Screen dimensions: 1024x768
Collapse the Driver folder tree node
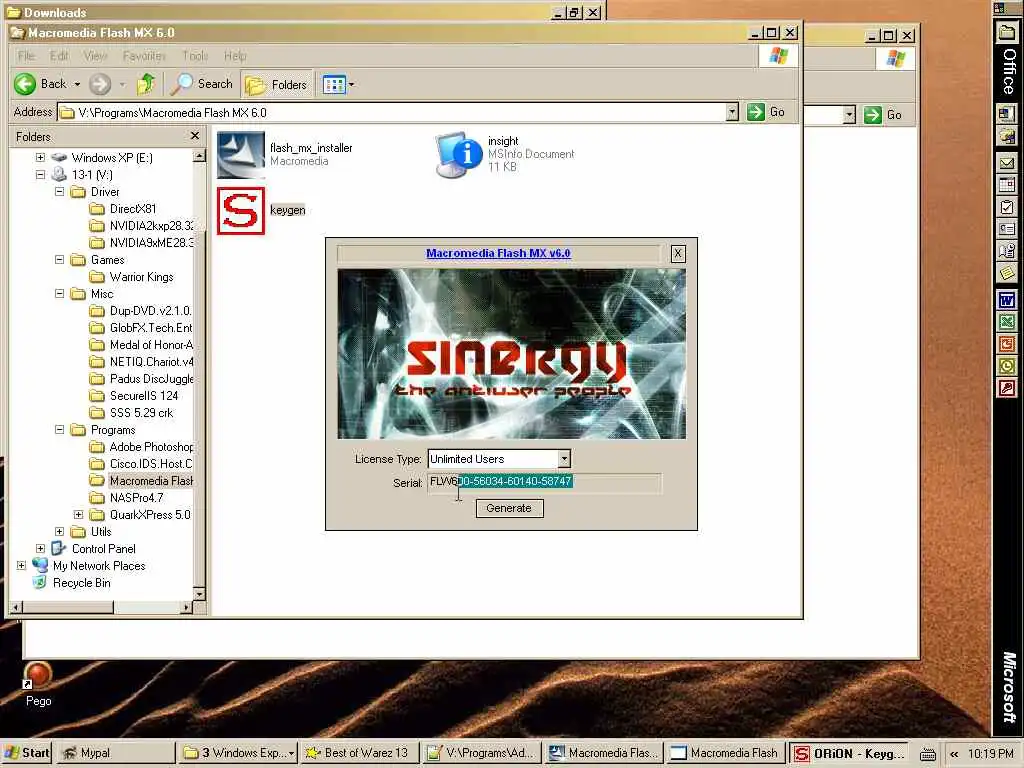(x=59, y=191)
